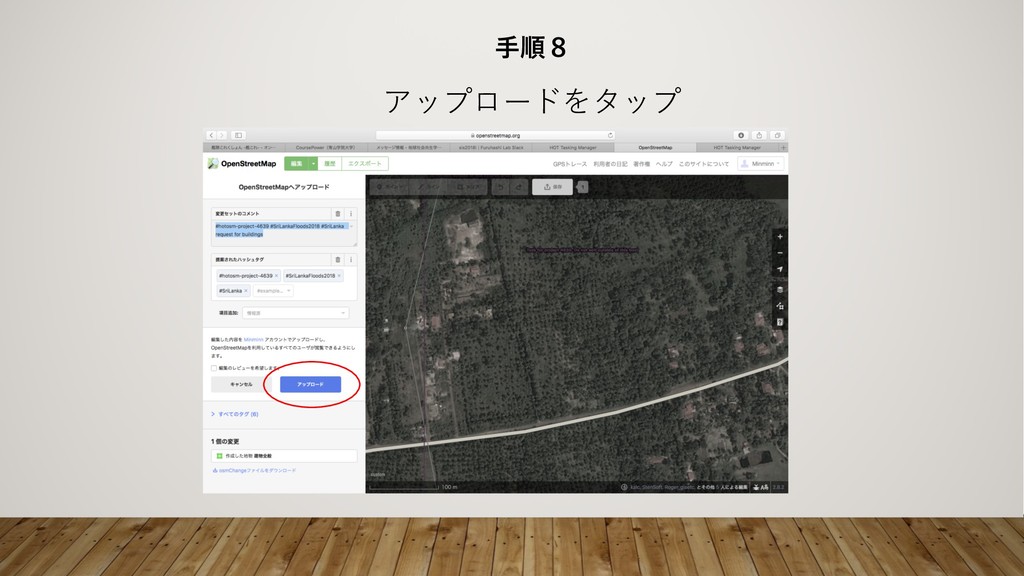Open the help link in the header

[x=664, y=164]
